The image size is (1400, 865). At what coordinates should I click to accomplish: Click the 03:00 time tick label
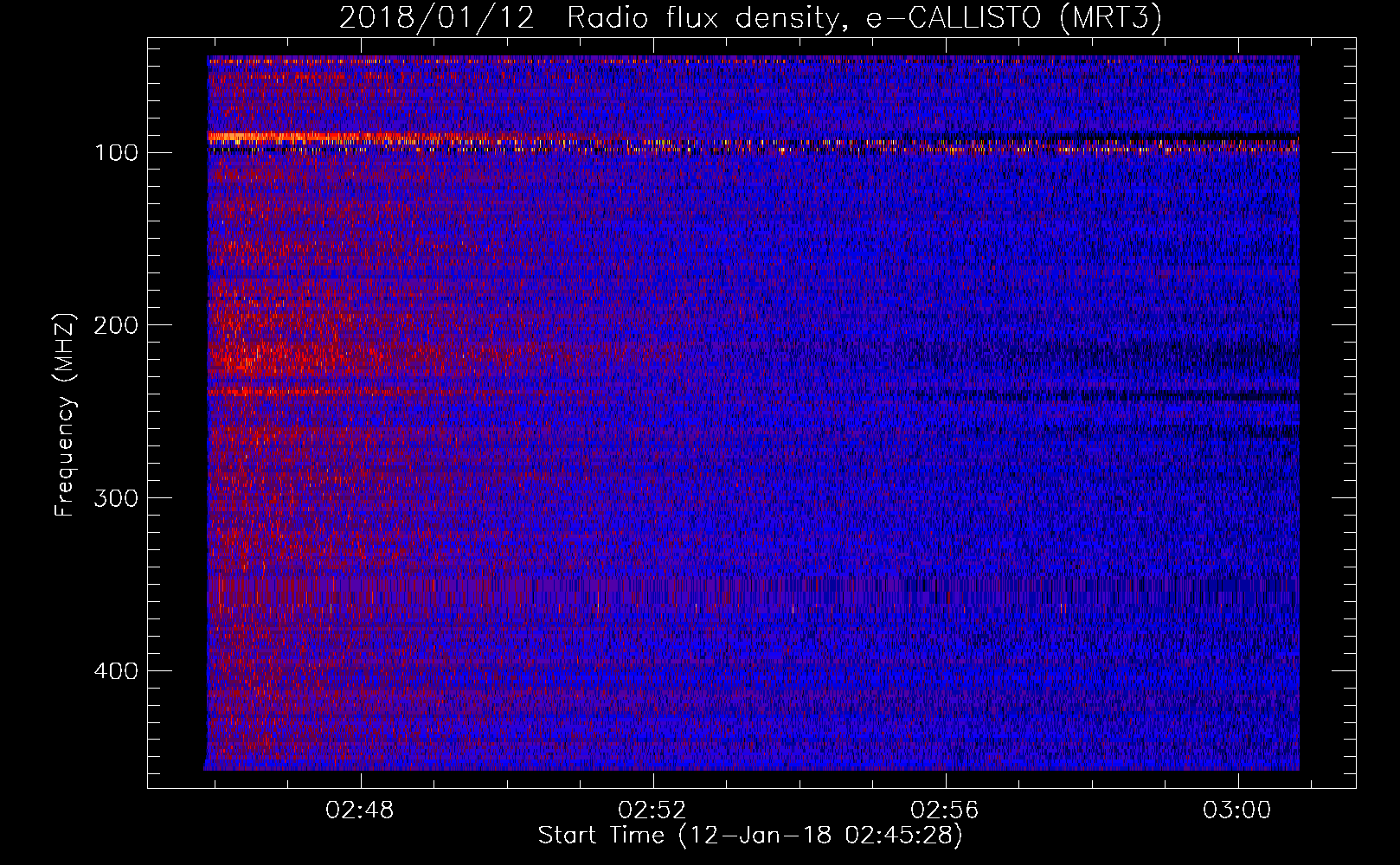point(1237,810)
